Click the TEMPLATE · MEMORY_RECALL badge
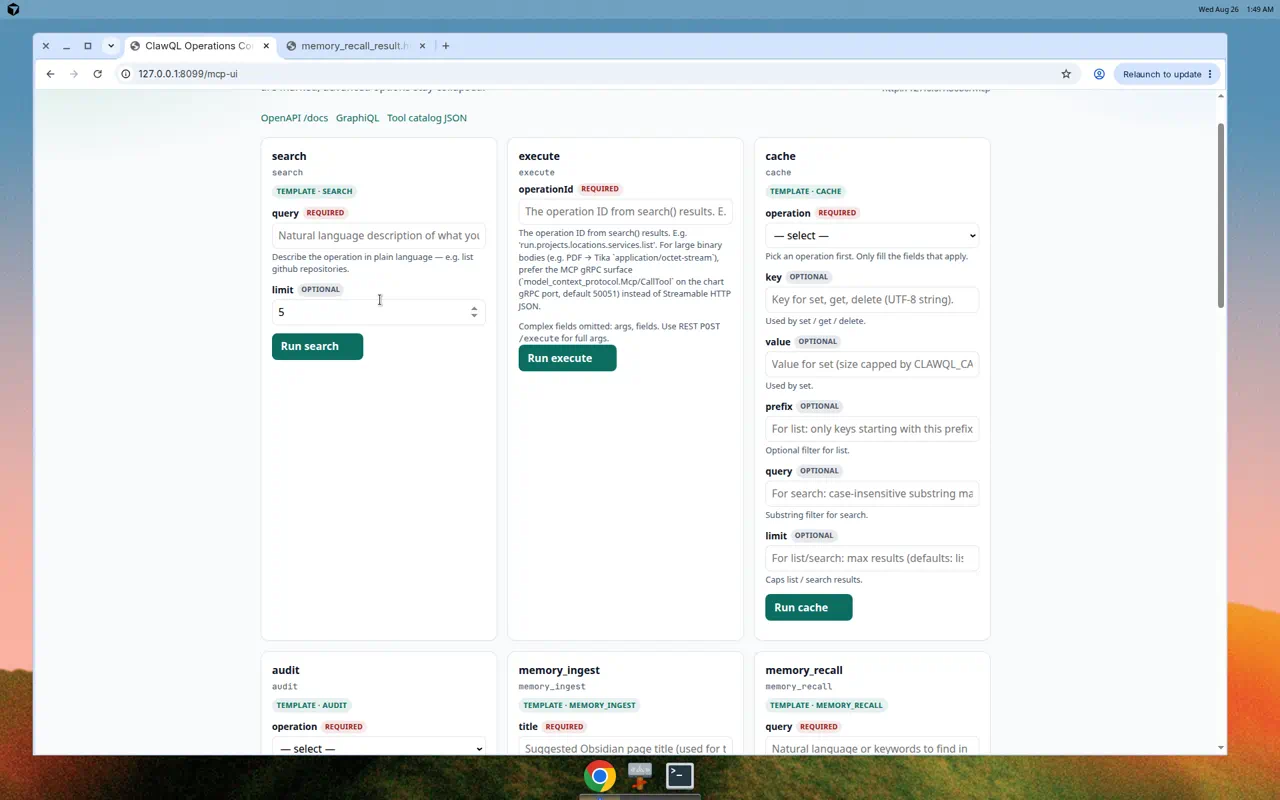 [x=826, y=705]
